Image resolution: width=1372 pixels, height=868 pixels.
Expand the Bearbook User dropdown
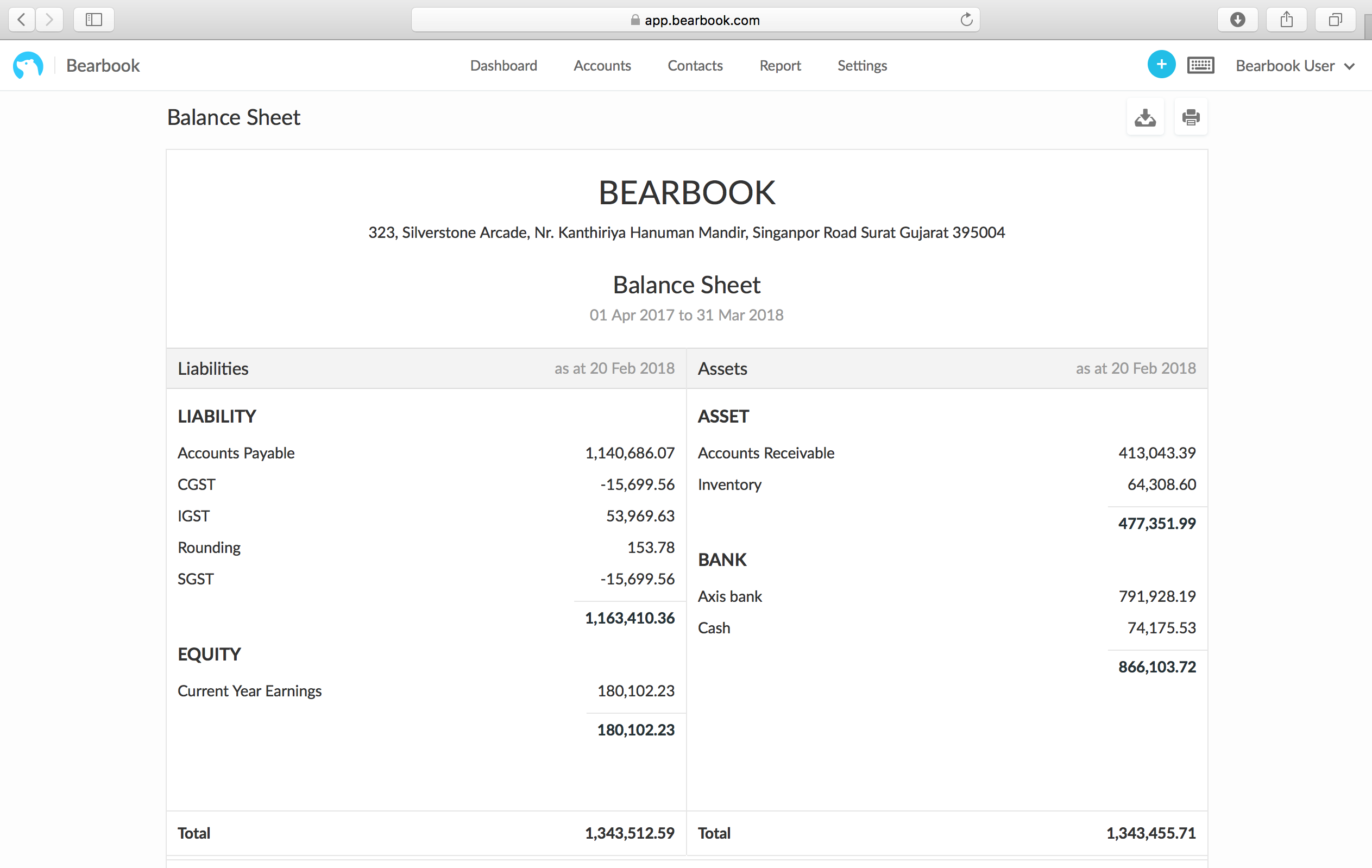click(1294, 66)
